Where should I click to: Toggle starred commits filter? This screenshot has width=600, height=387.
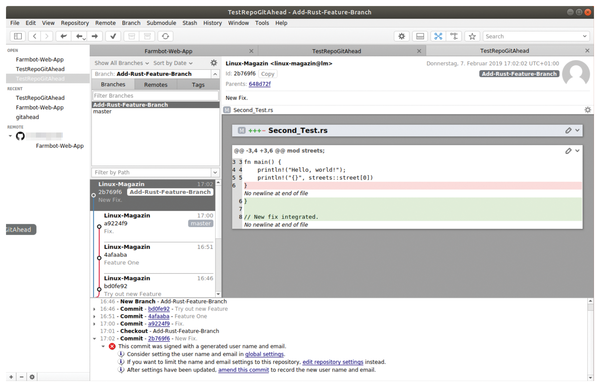coord(472,36)
